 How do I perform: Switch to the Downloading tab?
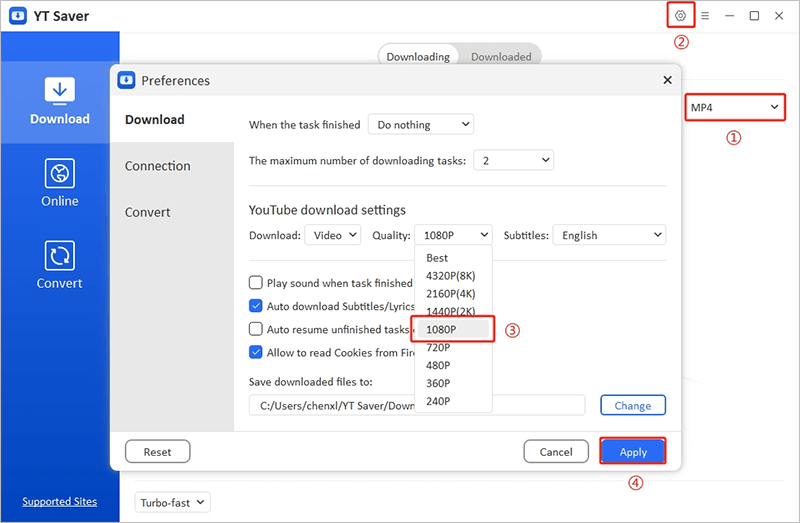418,56
